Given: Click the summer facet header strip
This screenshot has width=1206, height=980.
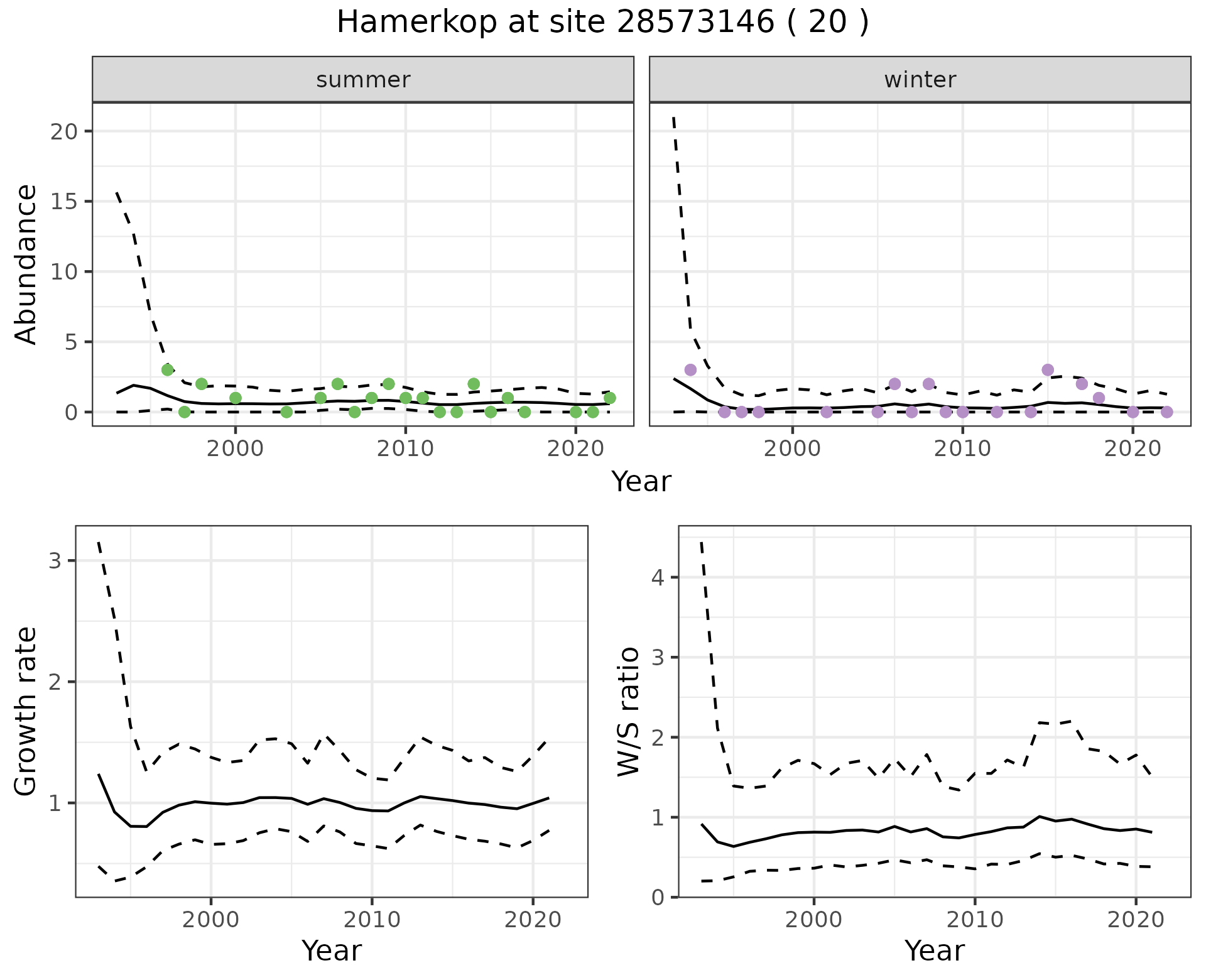Looking at the screenshot, I should tap(363, 80).
